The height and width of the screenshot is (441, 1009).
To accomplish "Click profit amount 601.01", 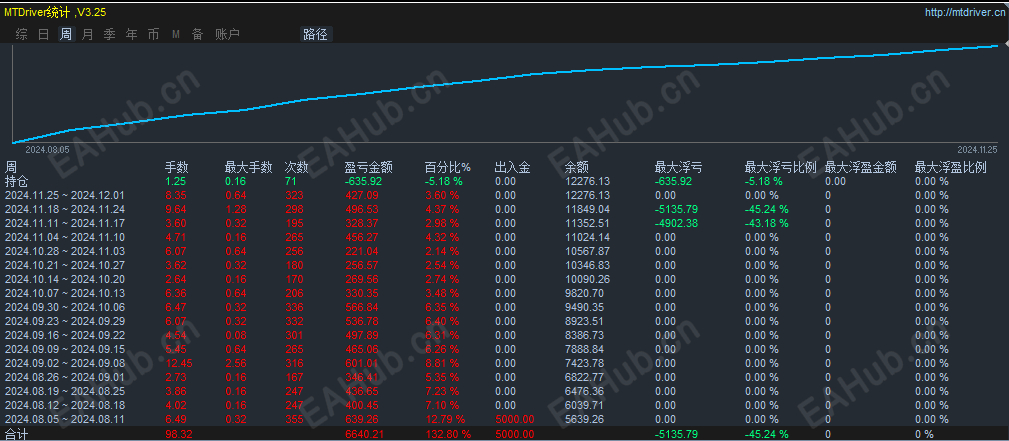I will (x=362, y=363).
